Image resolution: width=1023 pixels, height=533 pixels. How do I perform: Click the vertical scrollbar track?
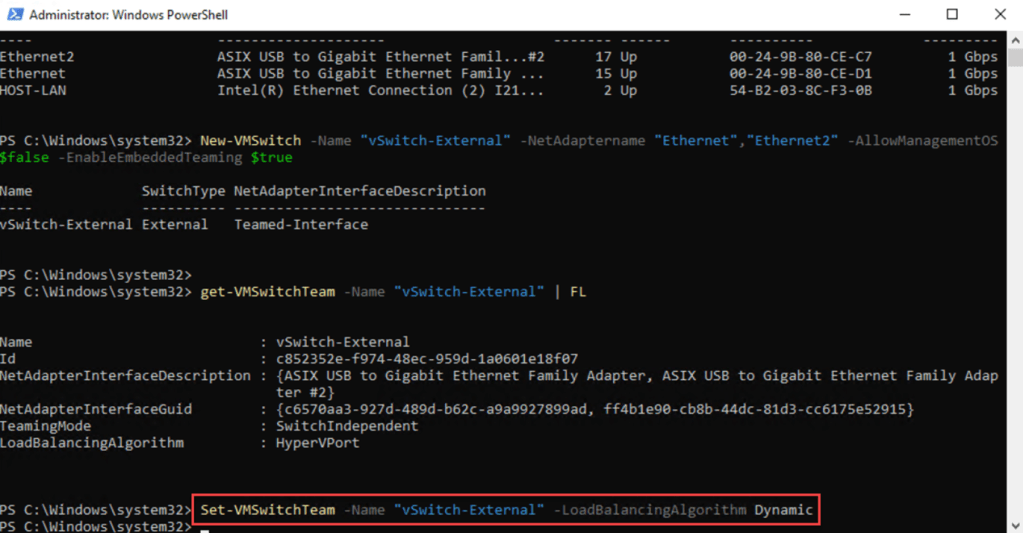(x=1014, y=300)
